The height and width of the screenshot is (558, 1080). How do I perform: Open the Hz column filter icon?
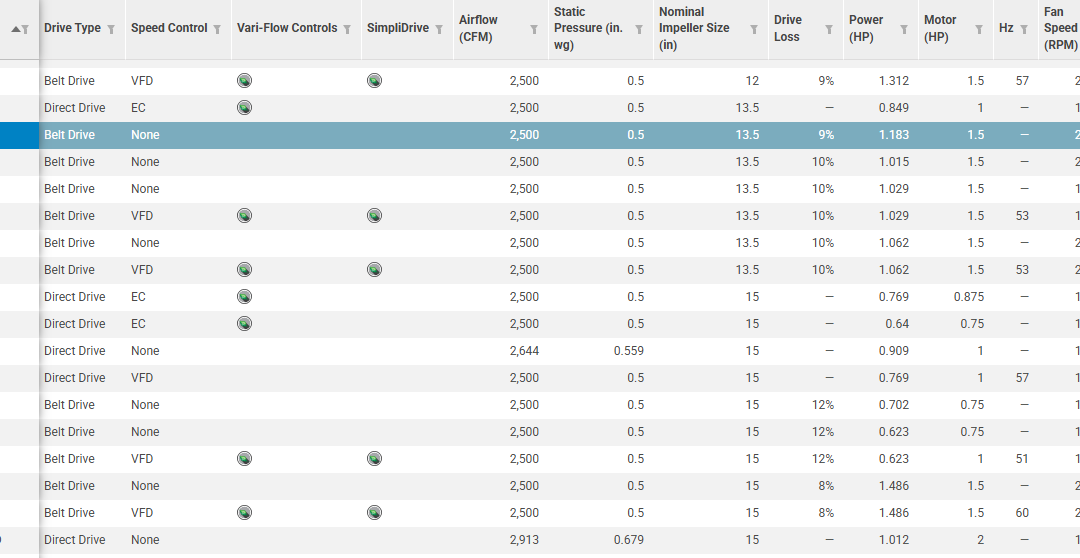(x=1024, y=29)
